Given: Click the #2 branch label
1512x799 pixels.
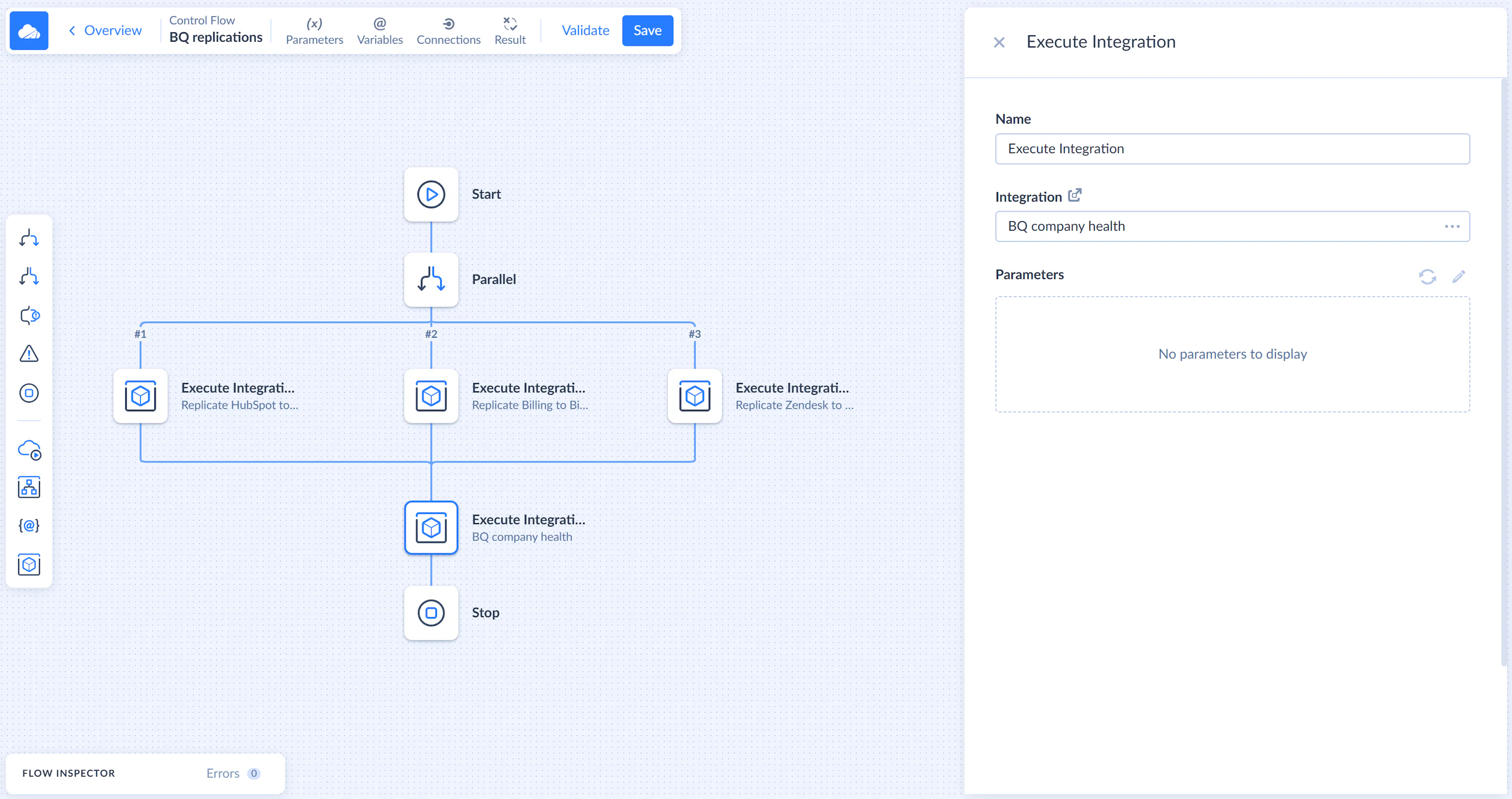Looking at the screenshot, I should 432,334.
